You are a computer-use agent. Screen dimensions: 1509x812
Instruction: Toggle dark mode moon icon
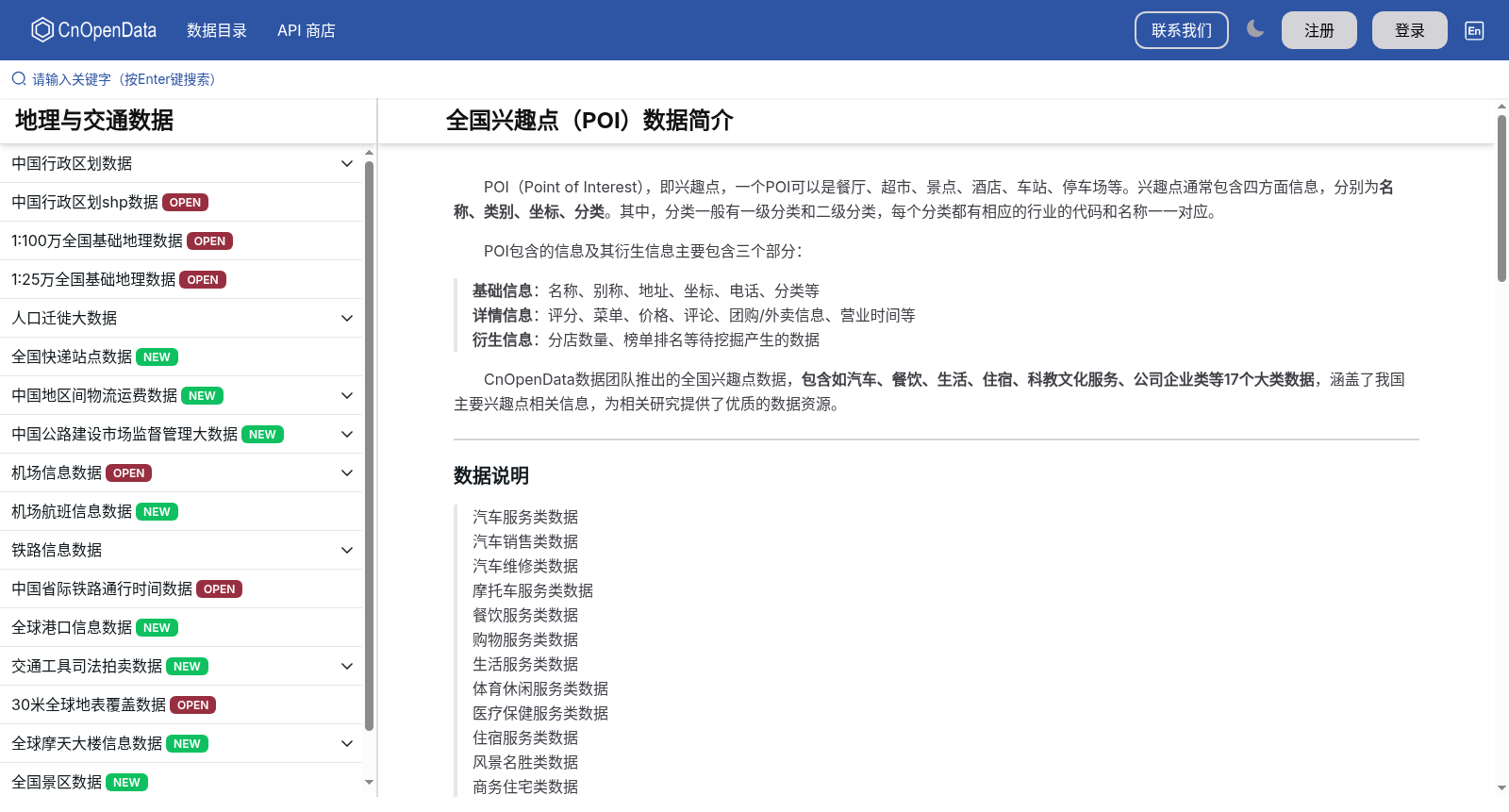pyautogui.click(x=1255, y=29)
